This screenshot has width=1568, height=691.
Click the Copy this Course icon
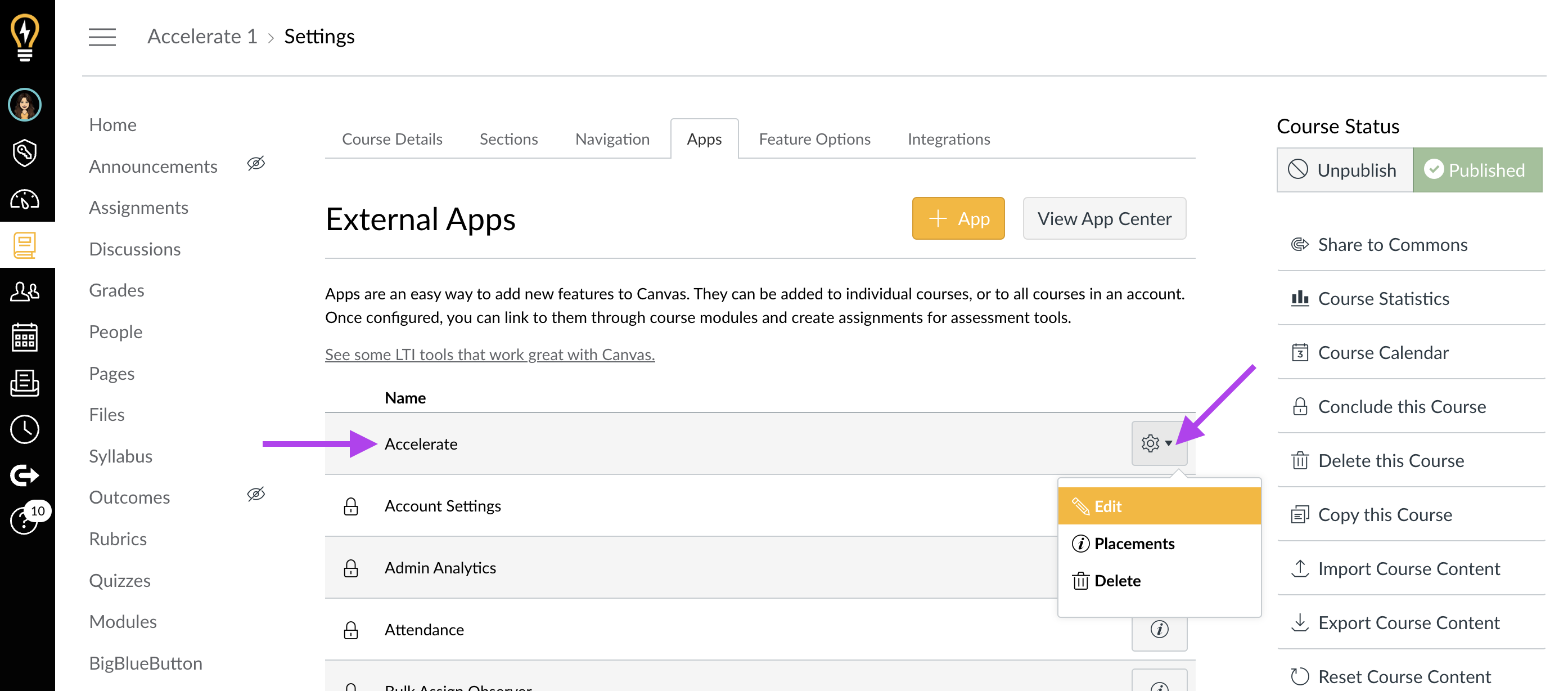point(1300,514)
